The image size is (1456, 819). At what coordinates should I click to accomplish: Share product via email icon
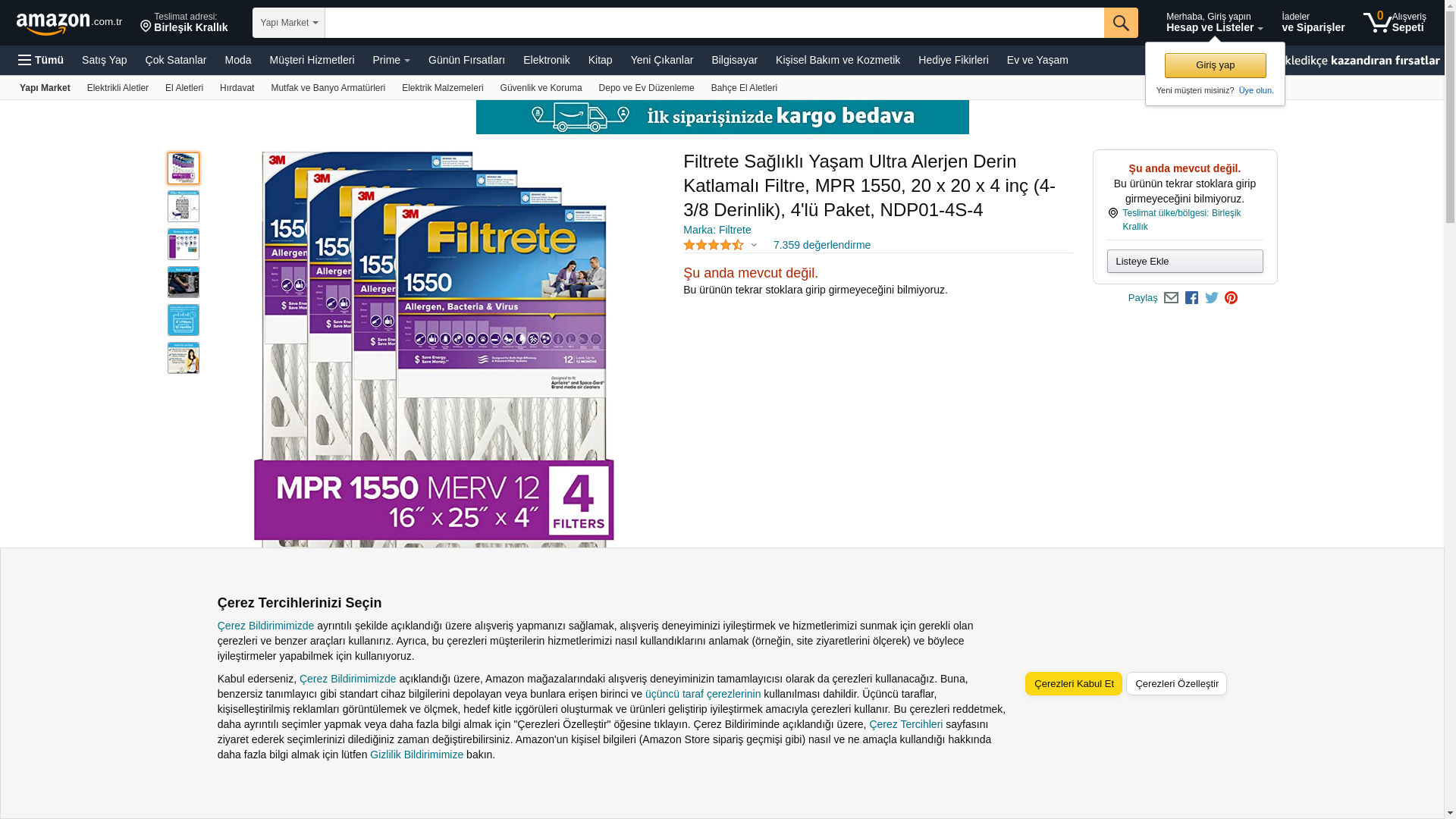pyautogui.click(x=1171, y=298)
